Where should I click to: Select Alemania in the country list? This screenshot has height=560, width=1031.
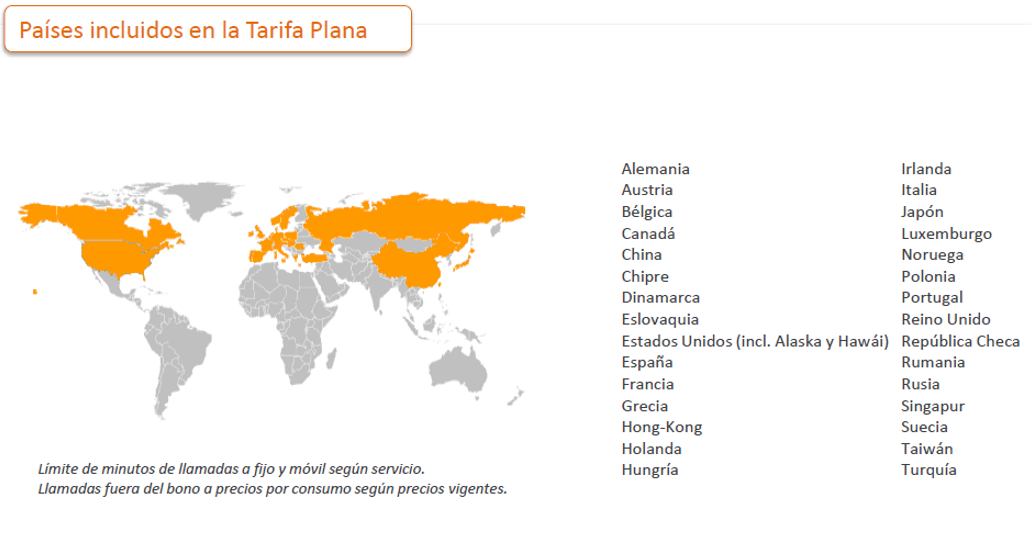coord(656,169)
